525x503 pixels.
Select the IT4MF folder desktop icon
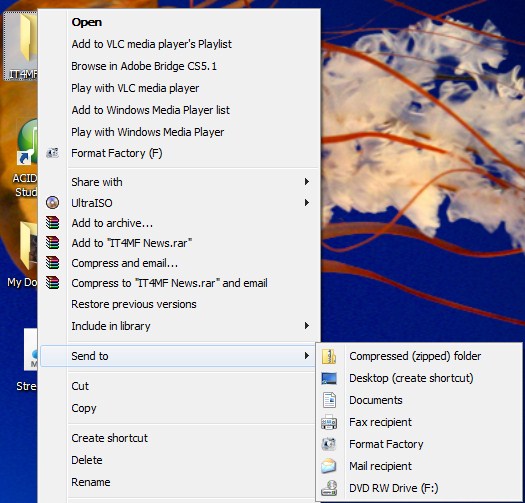[x=21, y=46]
